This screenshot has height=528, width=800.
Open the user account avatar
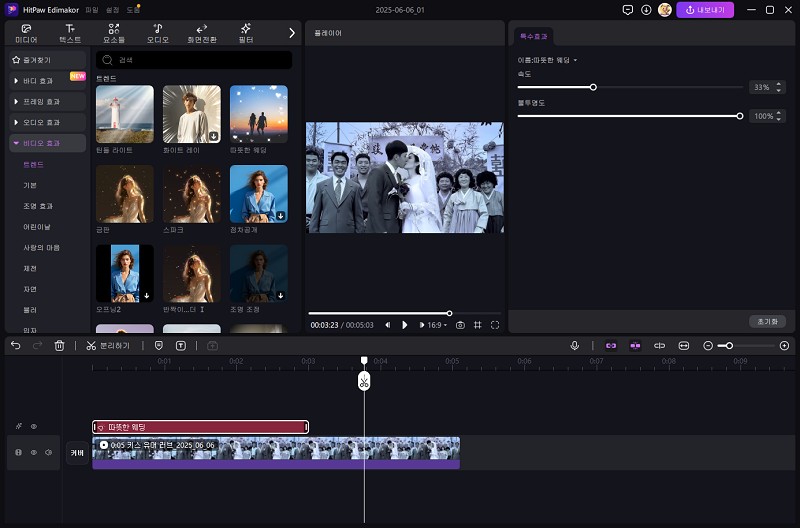tap(664, 10)
